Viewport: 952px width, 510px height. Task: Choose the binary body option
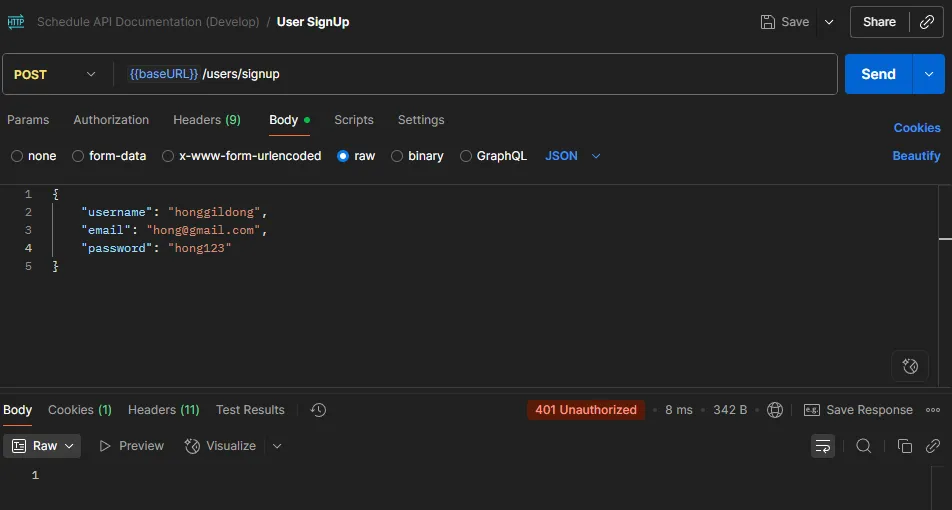[398, 156]
